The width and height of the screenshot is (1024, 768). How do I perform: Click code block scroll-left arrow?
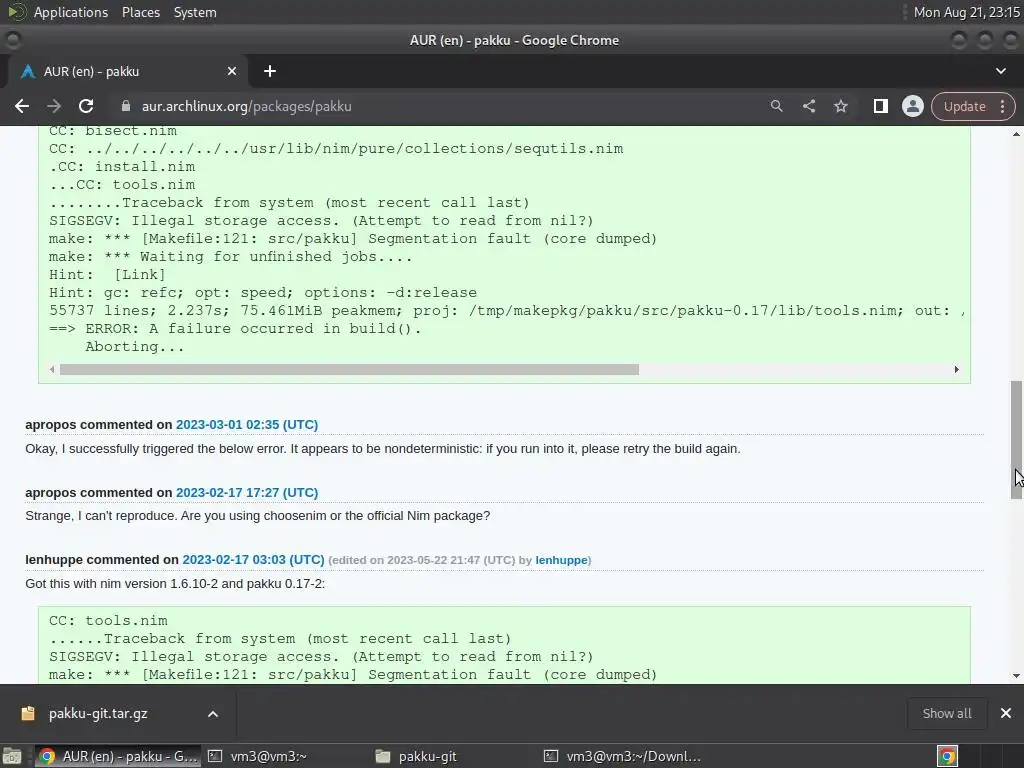(x=52, y=370)
